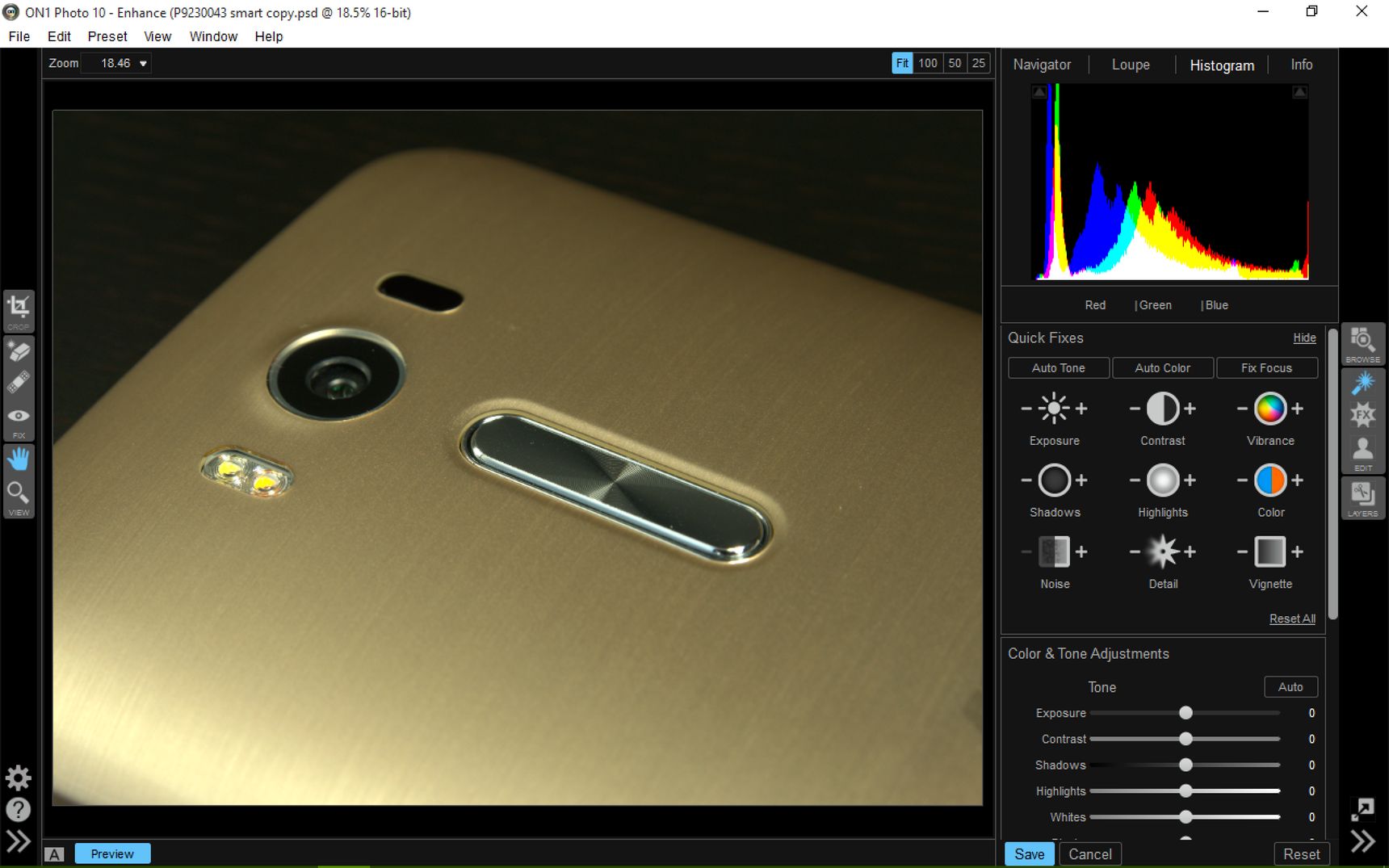Hide the Quick Fixes panel

(1304, 338)
